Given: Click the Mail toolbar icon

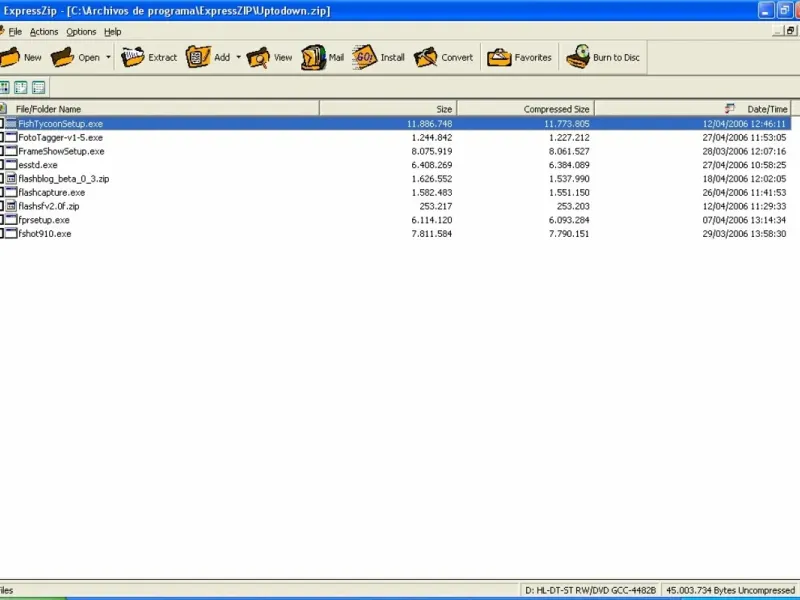Looking at the screenshot, I should pos(313,57).
